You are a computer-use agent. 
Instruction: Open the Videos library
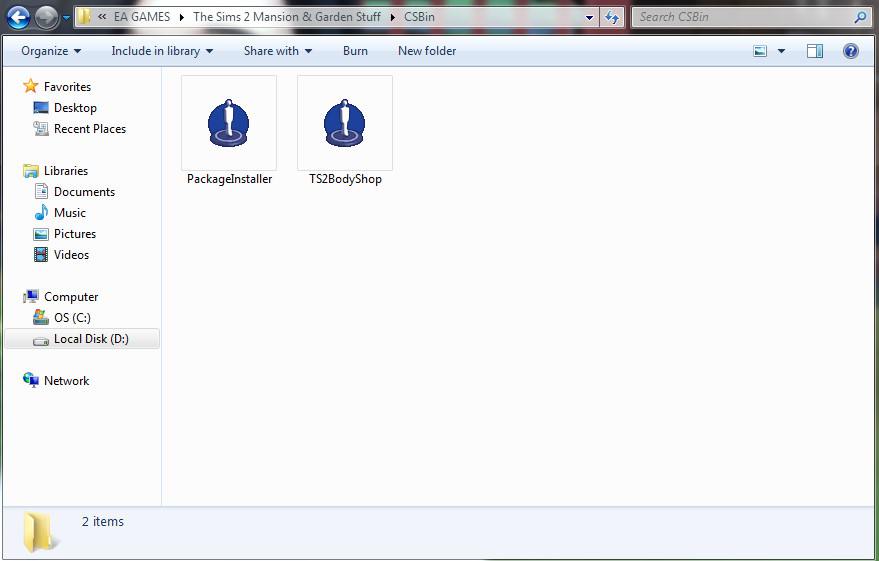[x=71, y=255]
